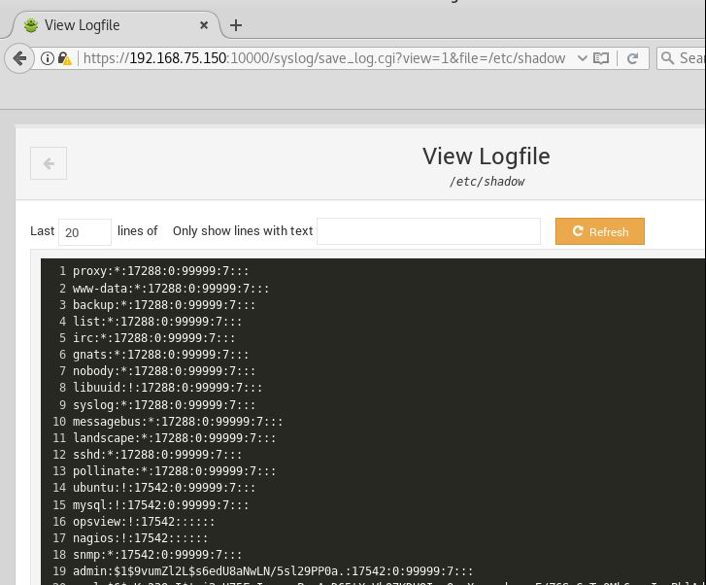Click the orange Refresh button
Image resolution: width=706 pixels, height=585 pixels.
(x=600, y=231)
